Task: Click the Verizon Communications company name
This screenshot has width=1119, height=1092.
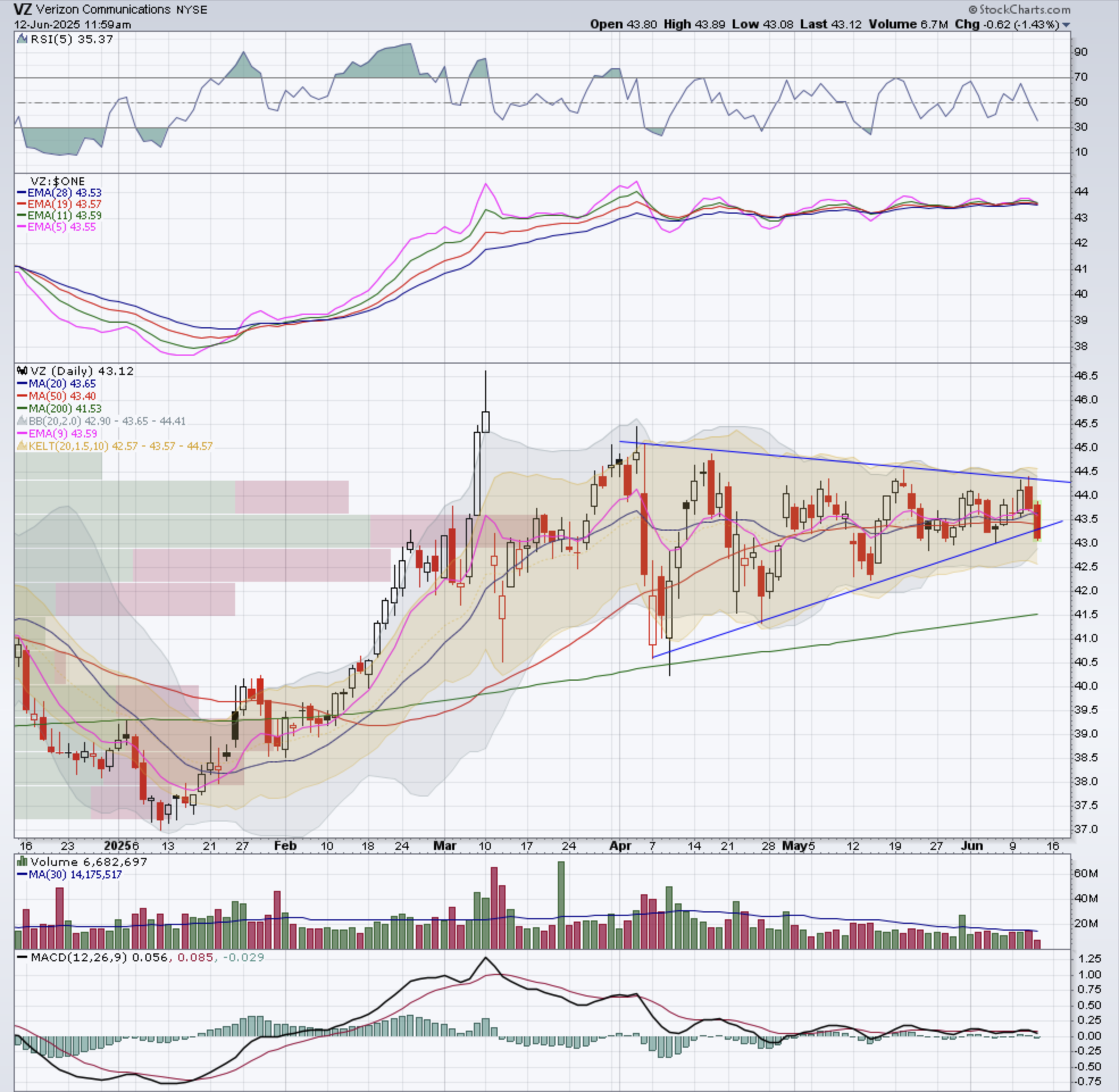Action: pyautogui.click(x=103, y=9)
